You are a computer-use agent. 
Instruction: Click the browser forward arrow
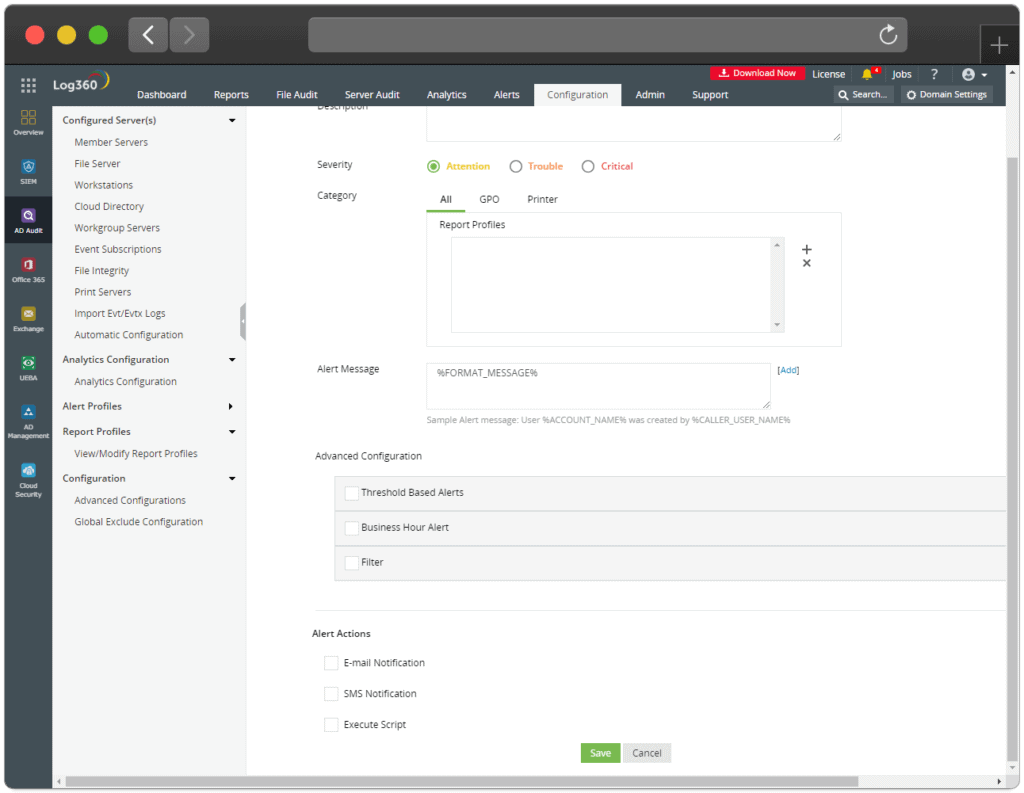point(189,35)
